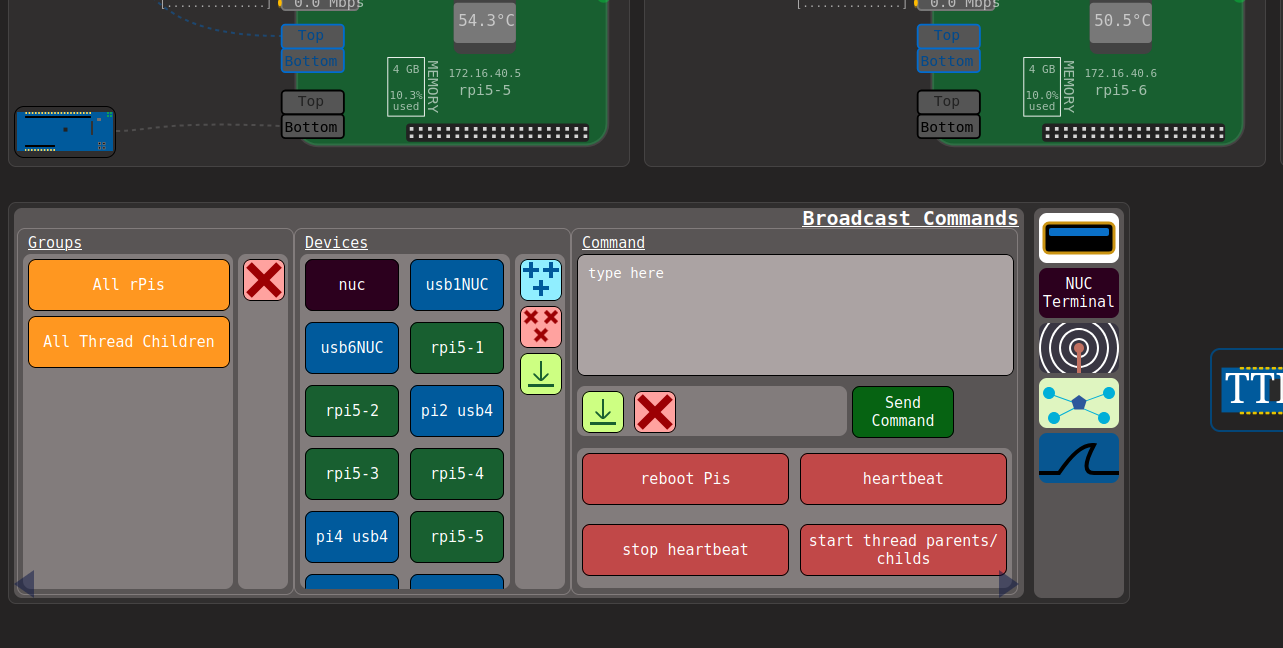Open NUC Terminal from sidebar
The image size is (1283, 648).
tap(1079, 293)
